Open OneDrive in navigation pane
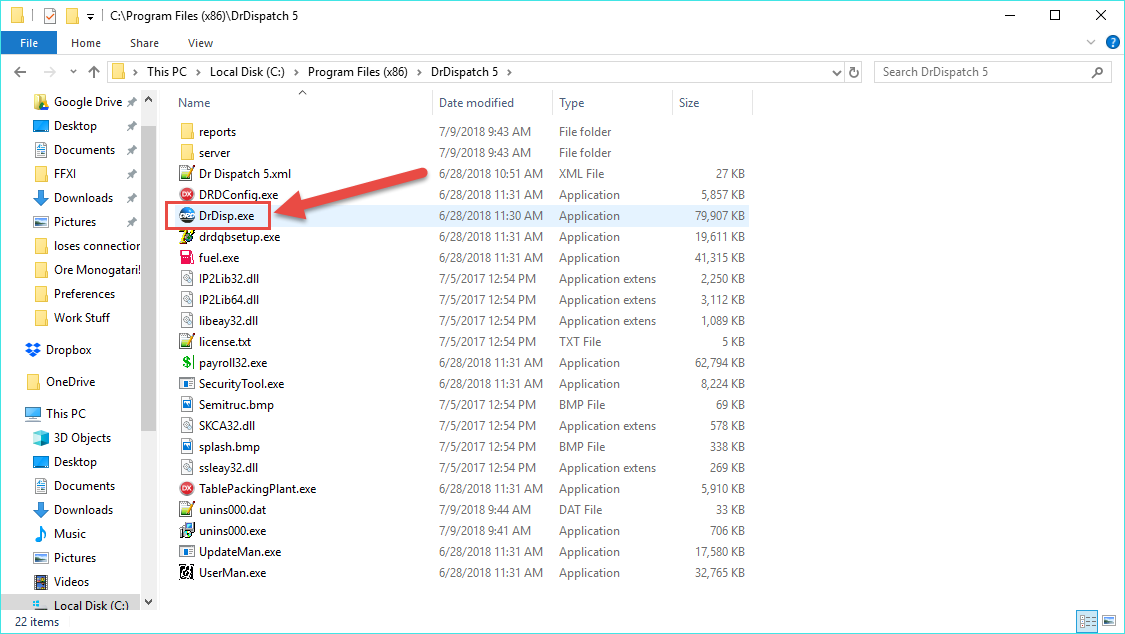1125x634 pixels. [61, 382]
